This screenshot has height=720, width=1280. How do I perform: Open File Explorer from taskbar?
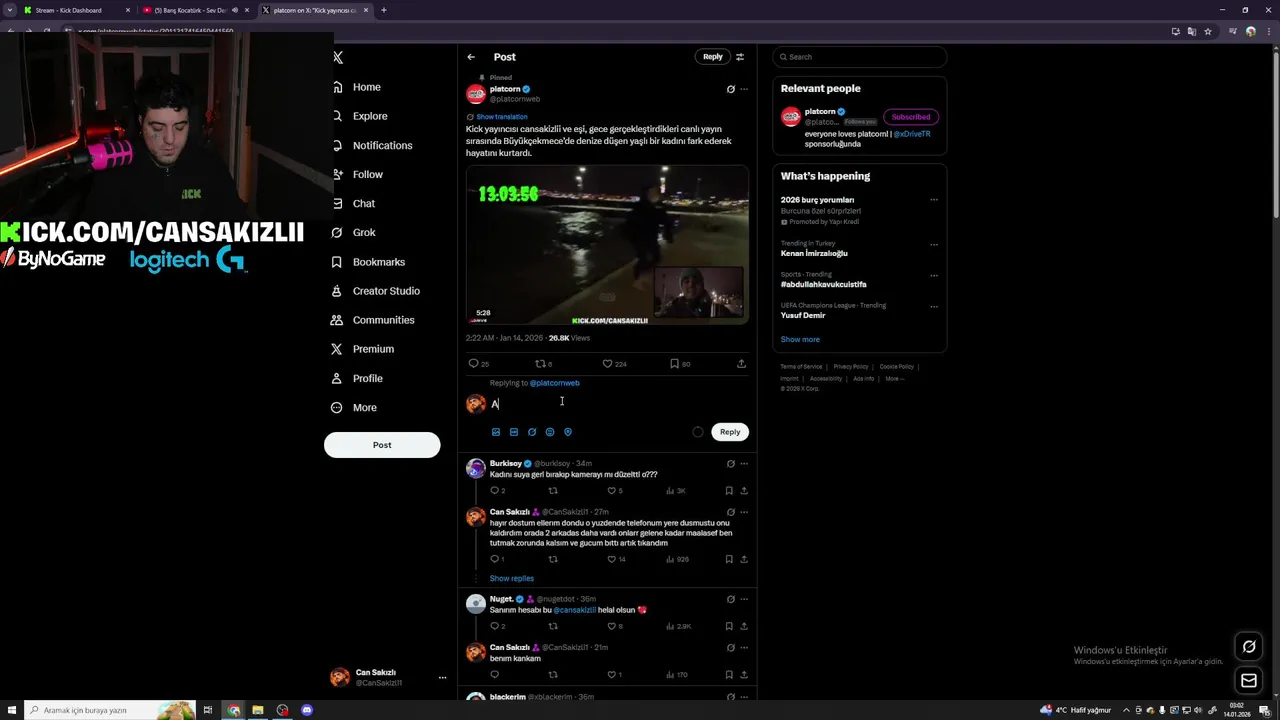[258, 710]
